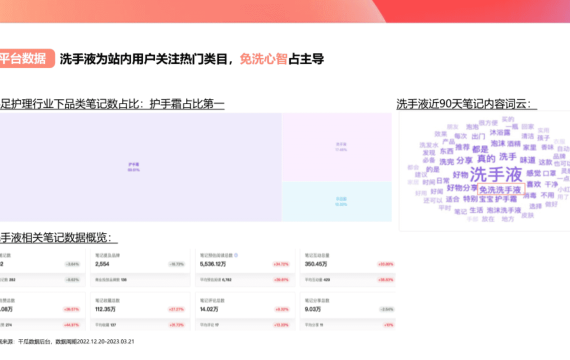
Task: Open the card showing 9.03万
Action: [348, 311]
